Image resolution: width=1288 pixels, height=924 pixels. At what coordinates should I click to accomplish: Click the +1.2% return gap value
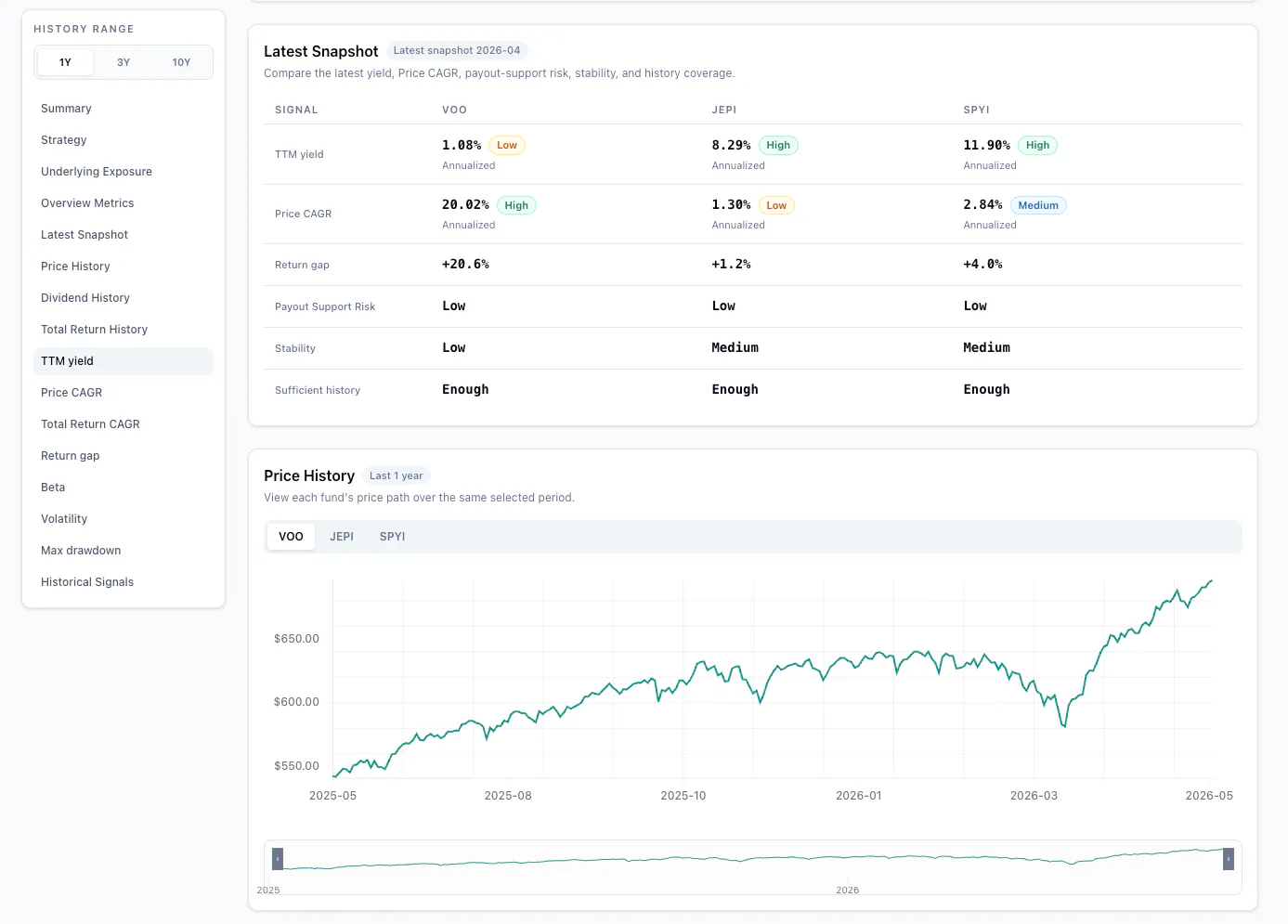point(732,265)
